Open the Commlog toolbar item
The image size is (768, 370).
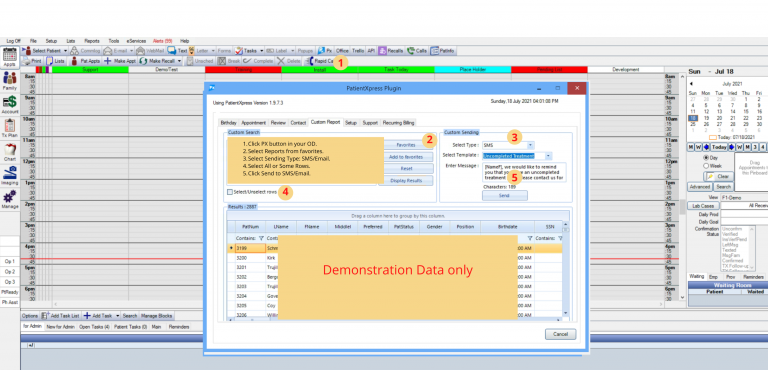pyautogui.click(x=85, y=50)
